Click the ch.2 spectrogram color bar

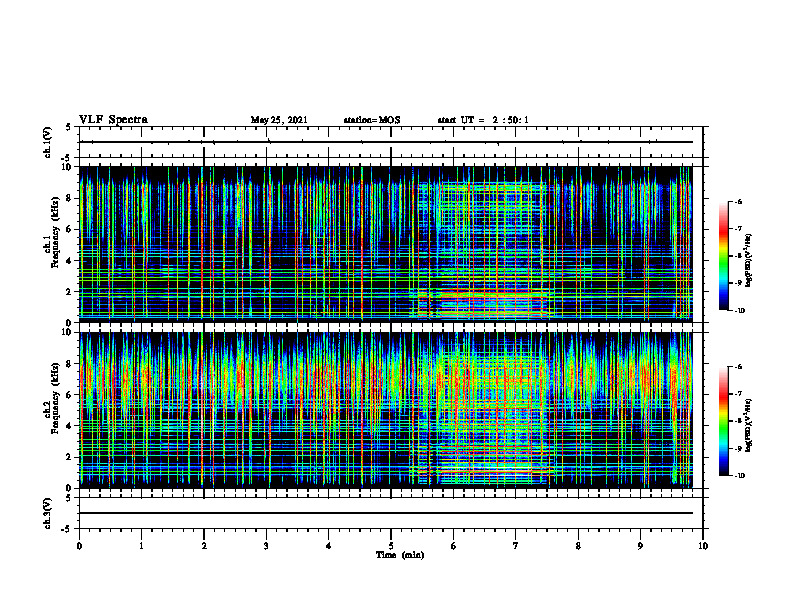coord(724,421)
